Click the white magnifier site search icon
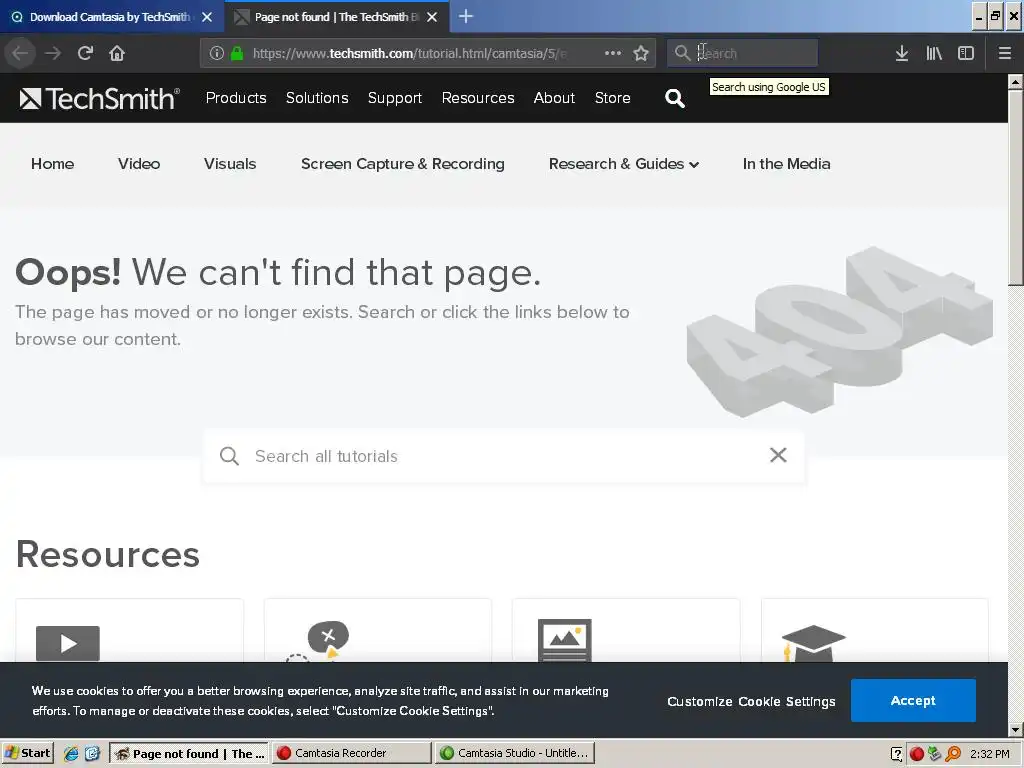1024x768 pixels. [x=675, y=99]
